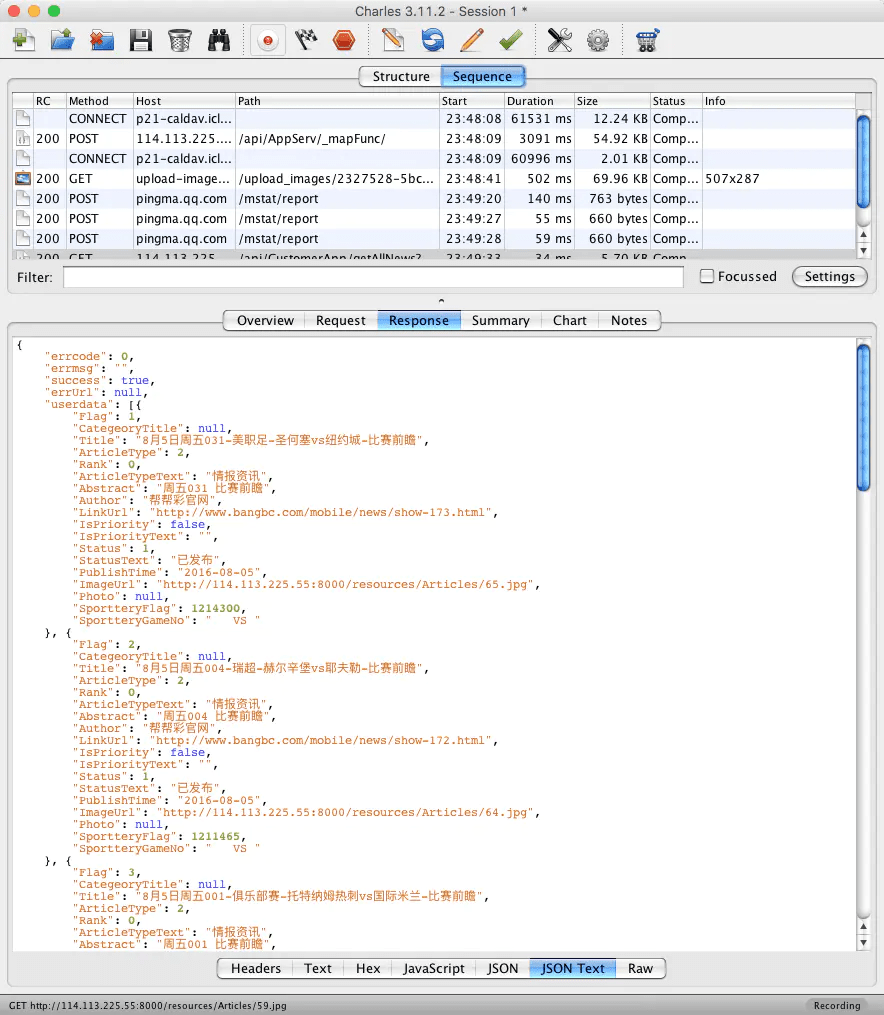Show response as Text
The image size is (884, 1015).
coord(318,968)
